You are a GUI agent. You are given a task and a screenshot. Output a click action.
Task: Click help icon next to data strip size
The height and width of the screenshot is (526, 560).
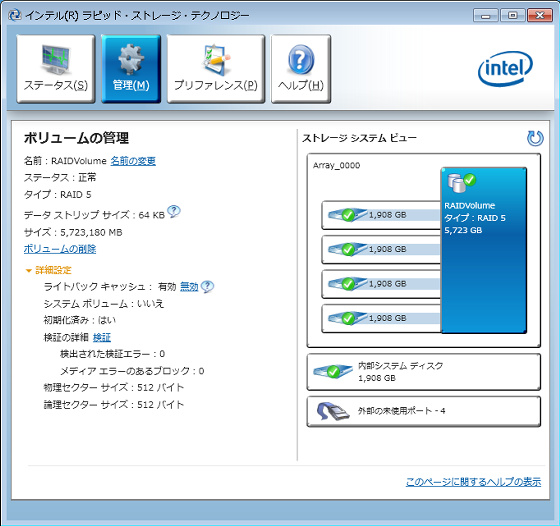(174, 212)
